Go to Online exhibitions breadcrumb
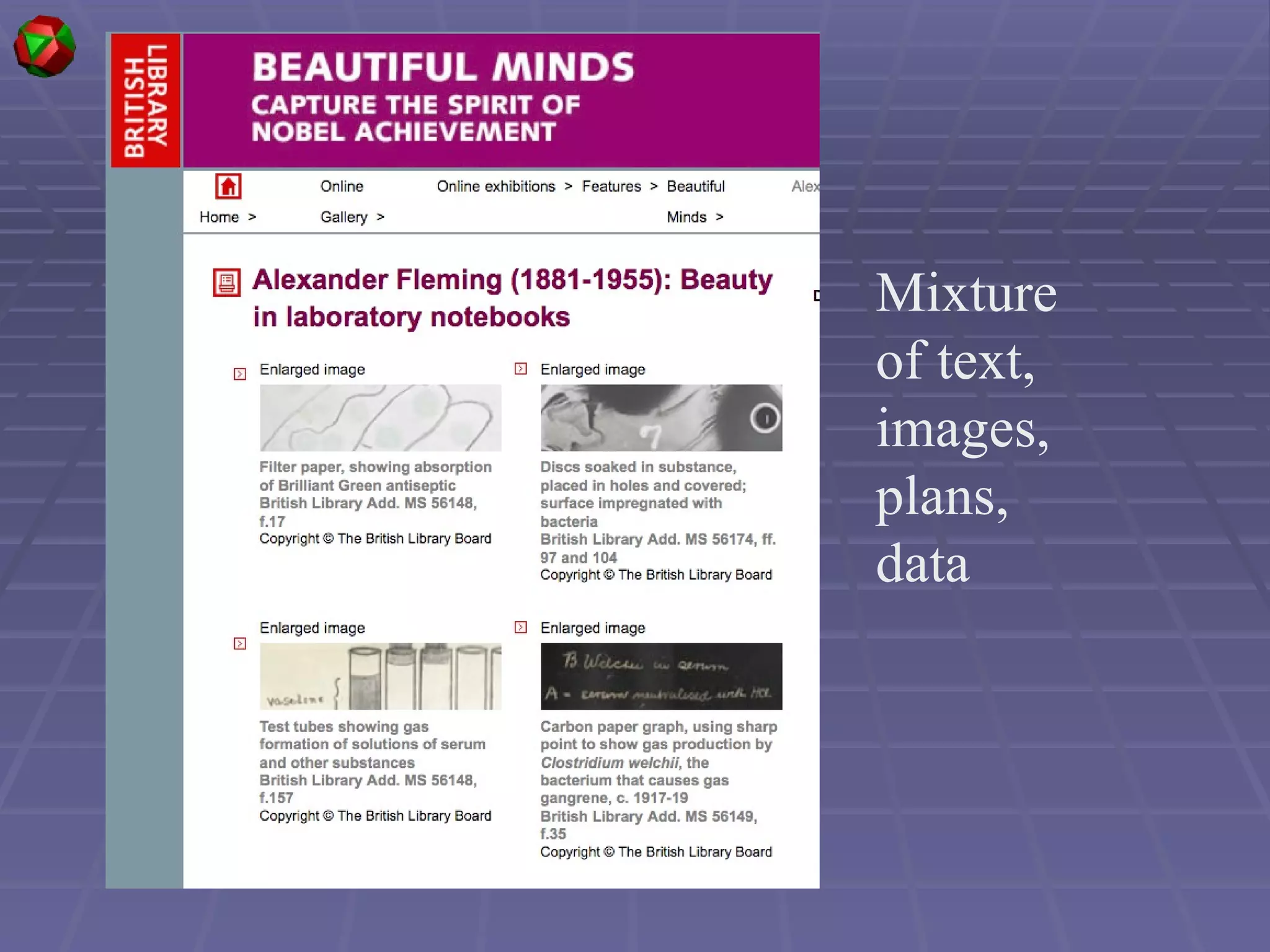Image resolution: width=1270 pixels, height=952 pixels. (x=496, y=187)
